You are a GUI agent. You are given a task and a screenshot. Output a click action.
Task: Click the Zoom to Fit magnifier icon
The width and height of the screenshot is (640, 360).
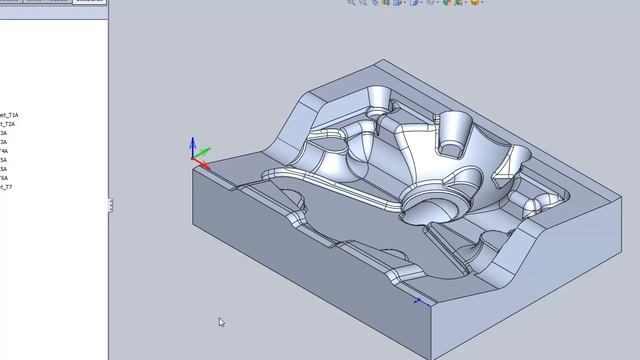coord(351,2)
